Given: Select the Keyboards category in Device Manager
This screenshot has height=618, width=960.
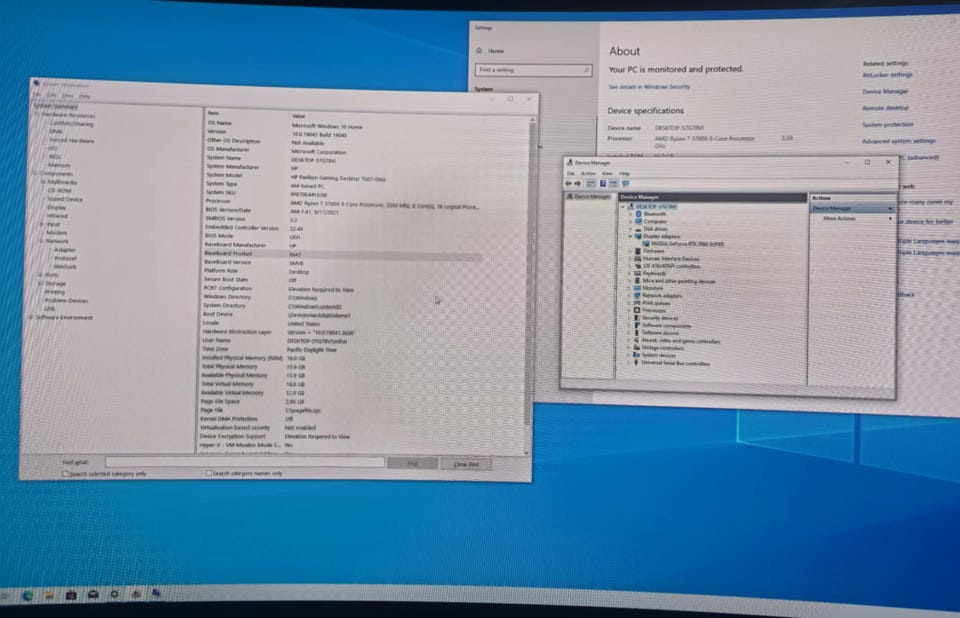Looking at the screenshot, I should pyautogui.click(x=653, y=273).
